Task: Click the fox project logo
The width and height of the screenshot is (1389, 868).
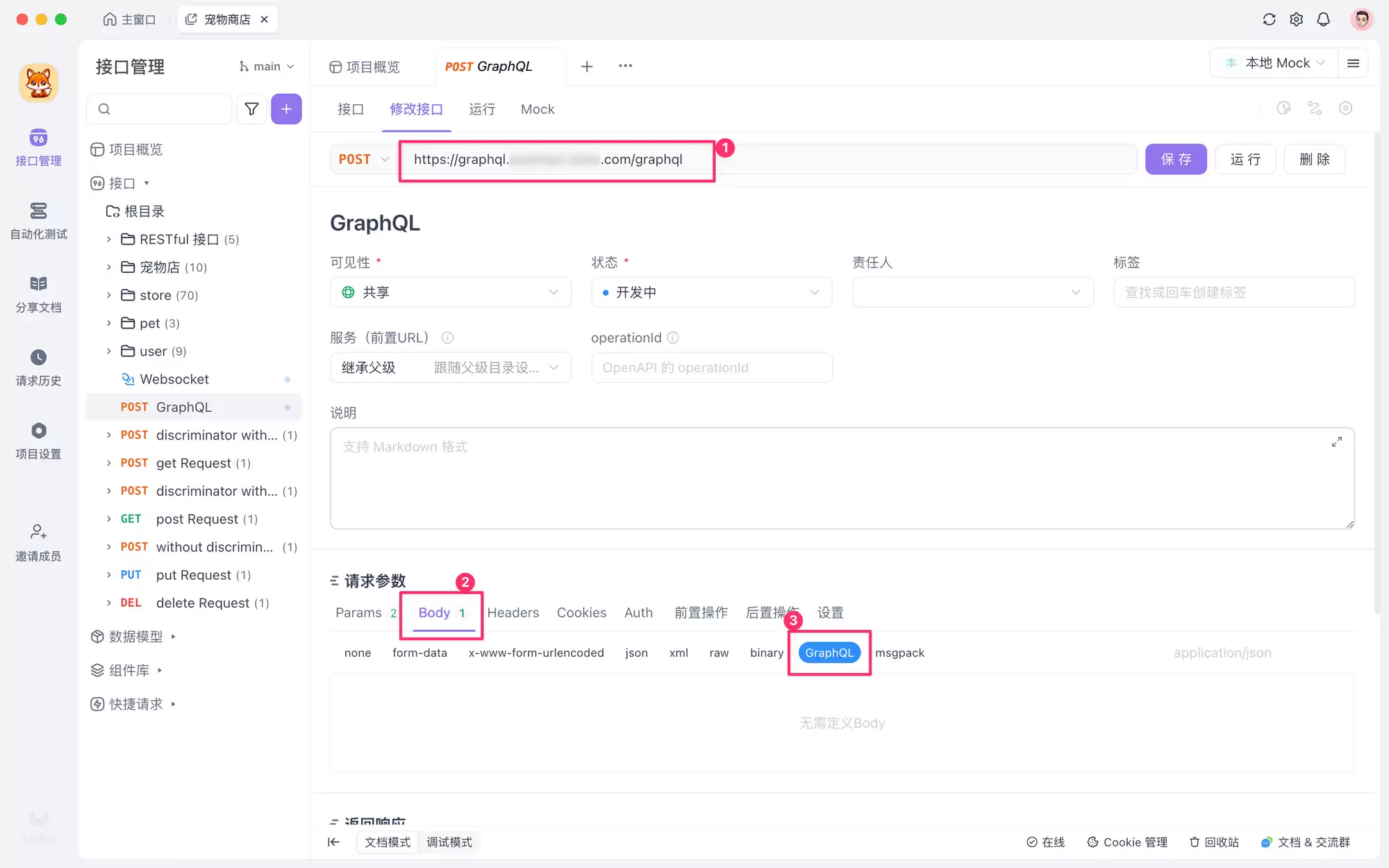Action: pyautogui.click(x=38, y=83)
